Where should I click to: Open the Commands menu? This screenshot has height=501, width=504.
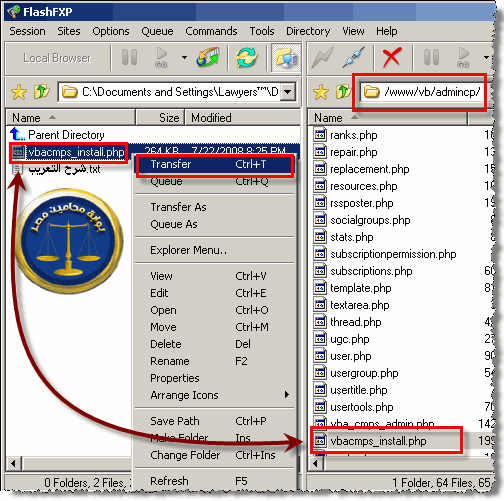211,31
